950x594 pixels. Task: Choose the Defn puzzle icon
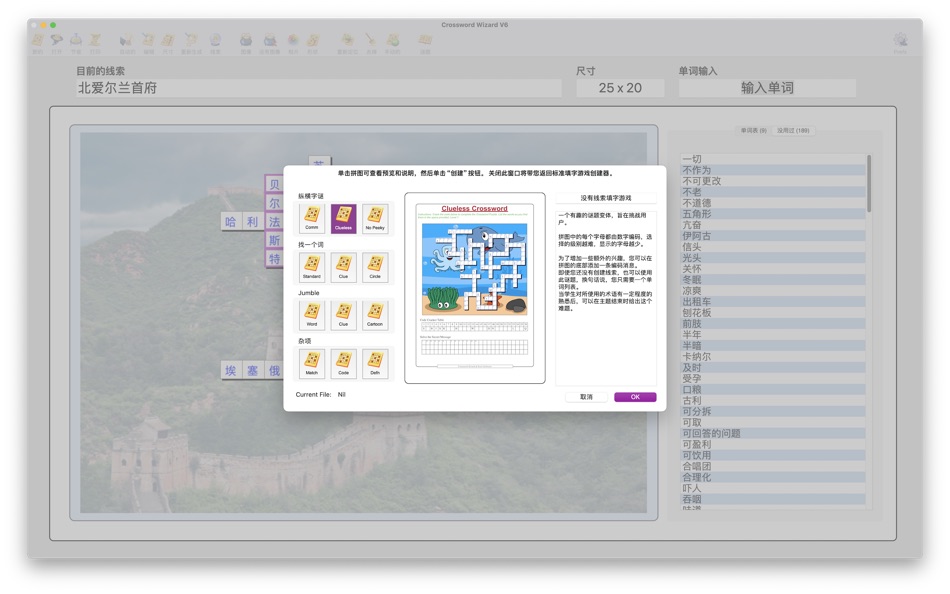click(x=375, y=362)
